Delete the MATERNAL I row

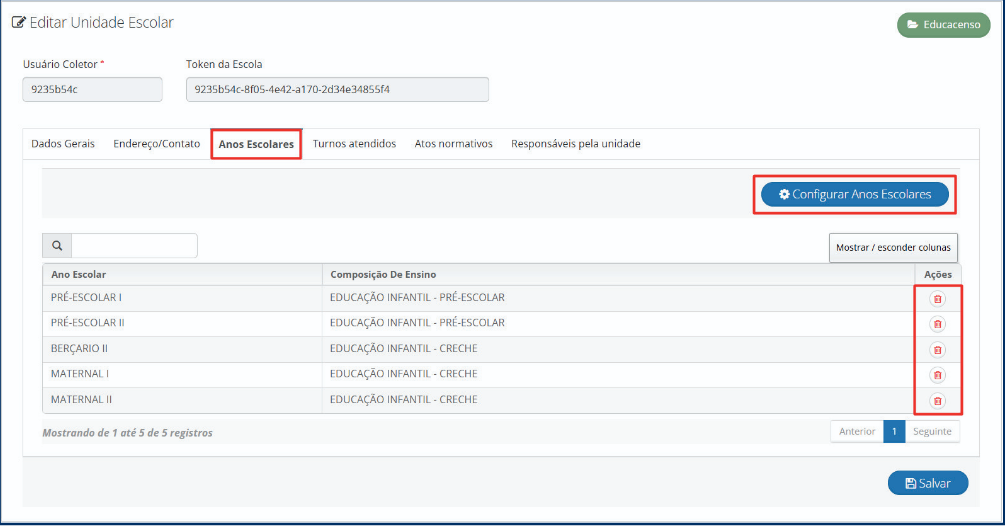click(x=937, y=375)
